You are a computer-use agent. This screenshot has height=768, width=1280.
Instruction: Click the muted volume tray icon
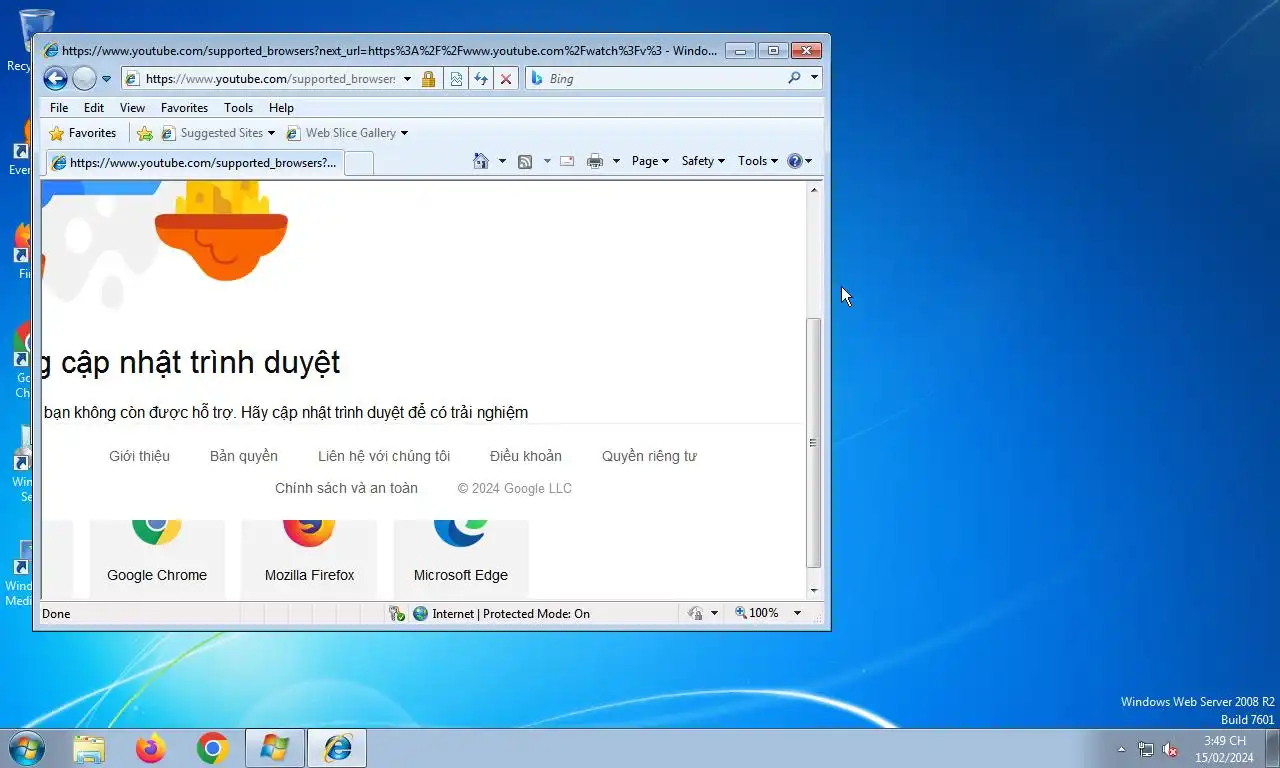click(1170, 750)
